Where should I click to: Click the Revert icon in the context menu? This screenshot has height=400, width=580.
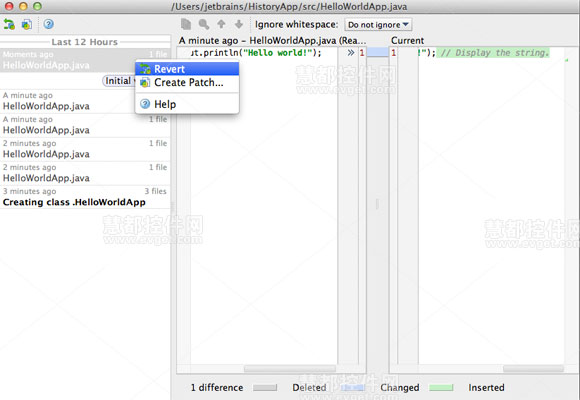click(145, 69)
